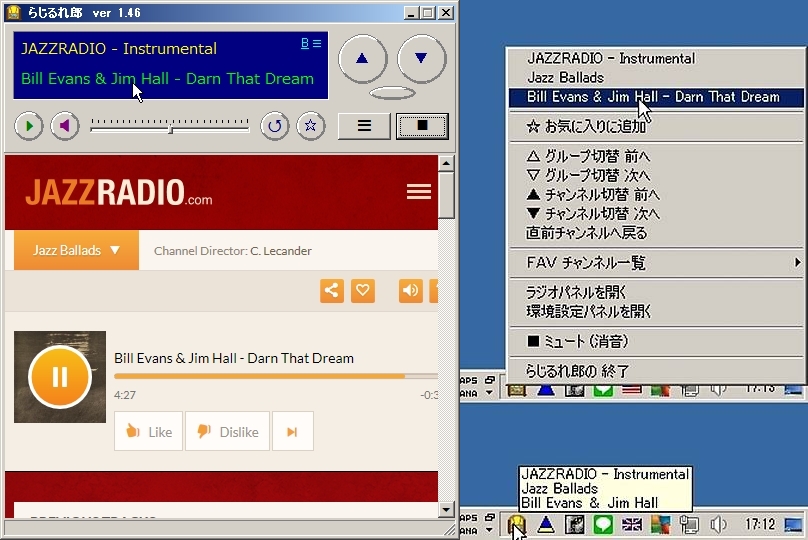Add to favorites with the star round button

click(x=311, y=126)
